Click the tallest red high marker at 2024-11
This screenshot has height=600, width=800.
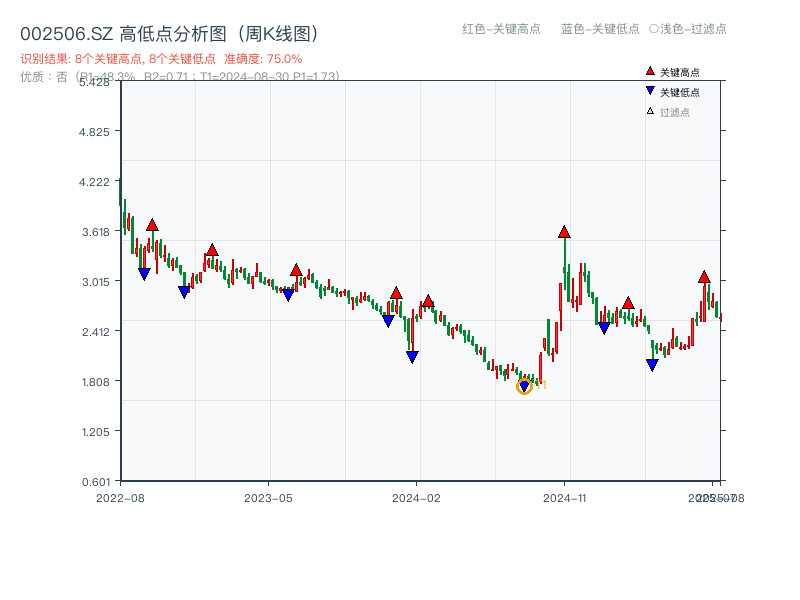pos(564,232)
